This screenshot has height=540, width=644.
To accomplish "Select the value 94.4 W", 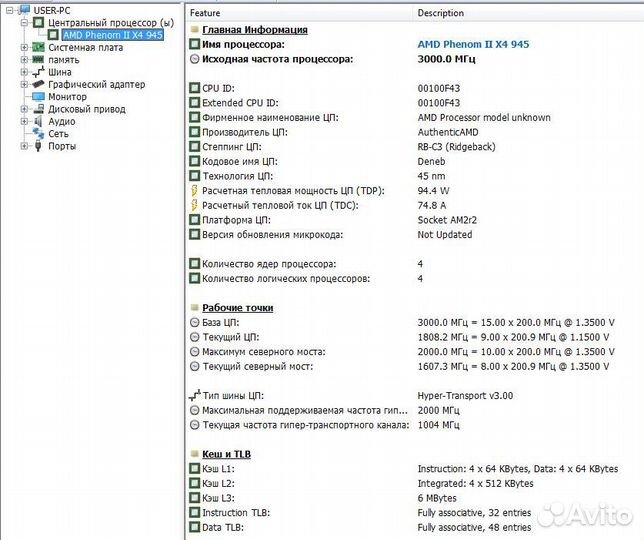I will coord(433,191).
